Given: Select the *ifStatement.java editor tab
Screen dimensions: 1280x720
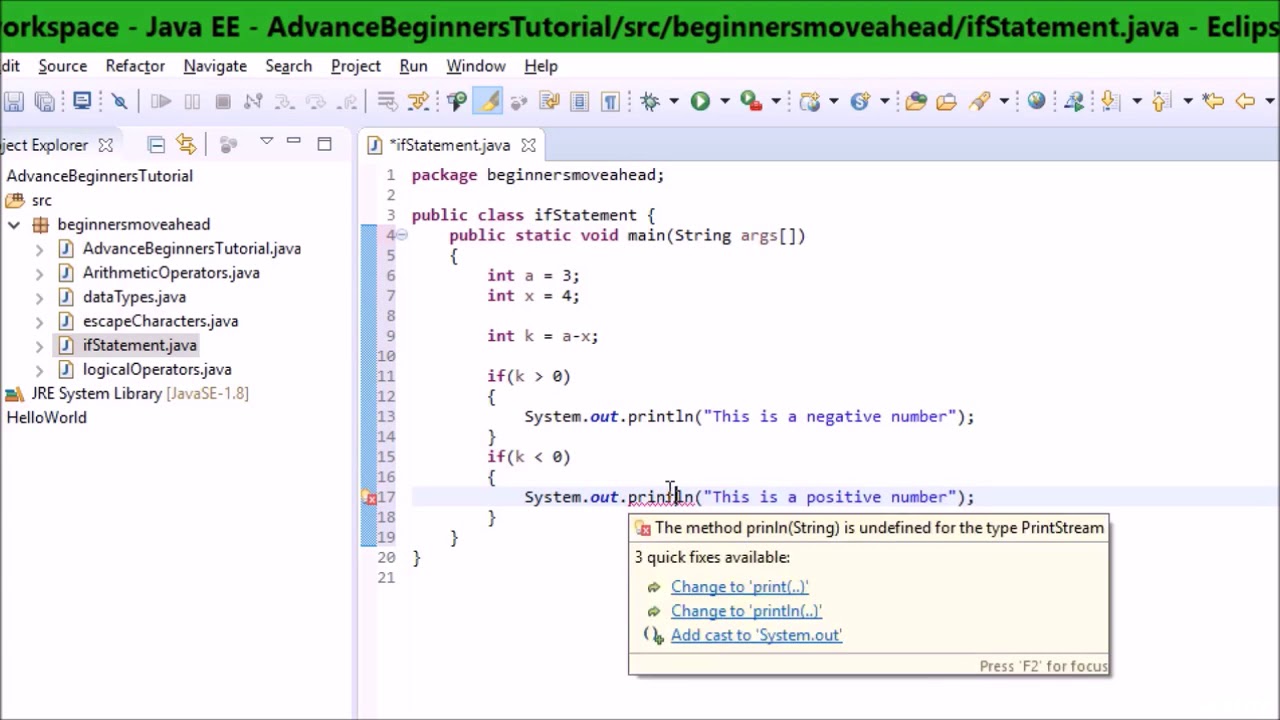Looking at the screenshot, I should point(450,145).
